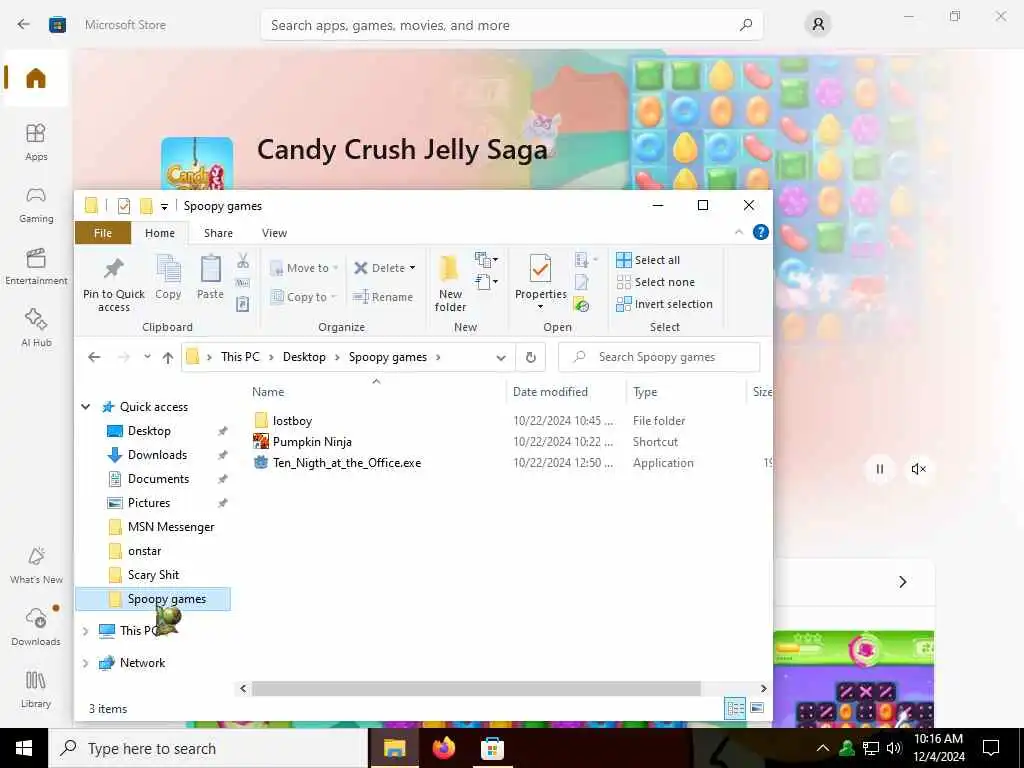The width and height of the screenshot is (1024, 768).
Task: Click Desktop in address breadcrumb
Action: click(304, 357)
